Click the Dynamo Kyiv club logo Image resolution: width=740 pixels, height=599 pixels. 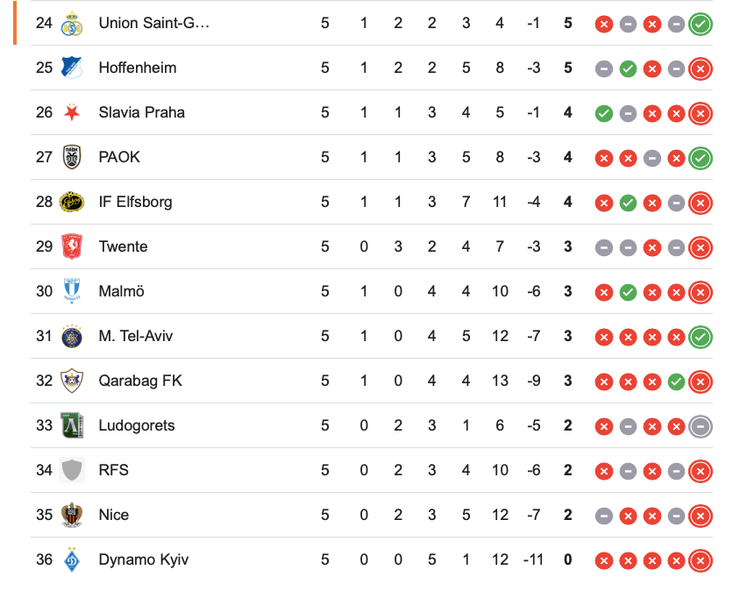[72, 559]
